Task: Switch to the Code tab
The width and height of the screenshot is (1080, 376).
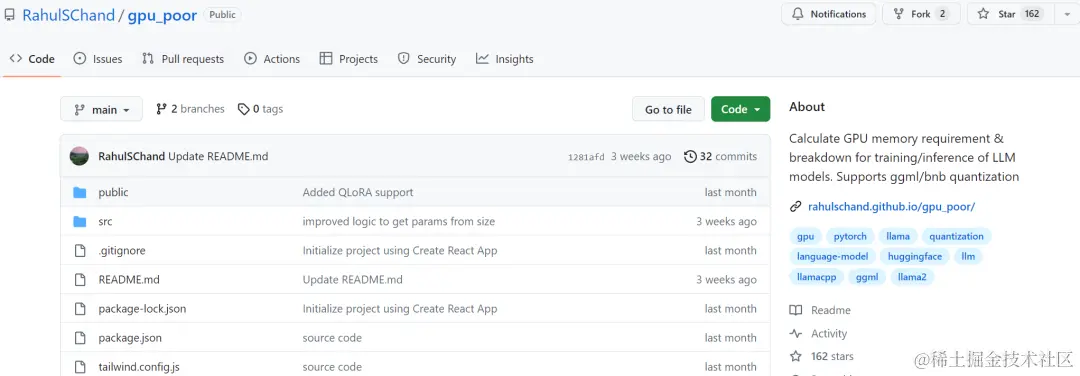Action: (x=32, y=59)
